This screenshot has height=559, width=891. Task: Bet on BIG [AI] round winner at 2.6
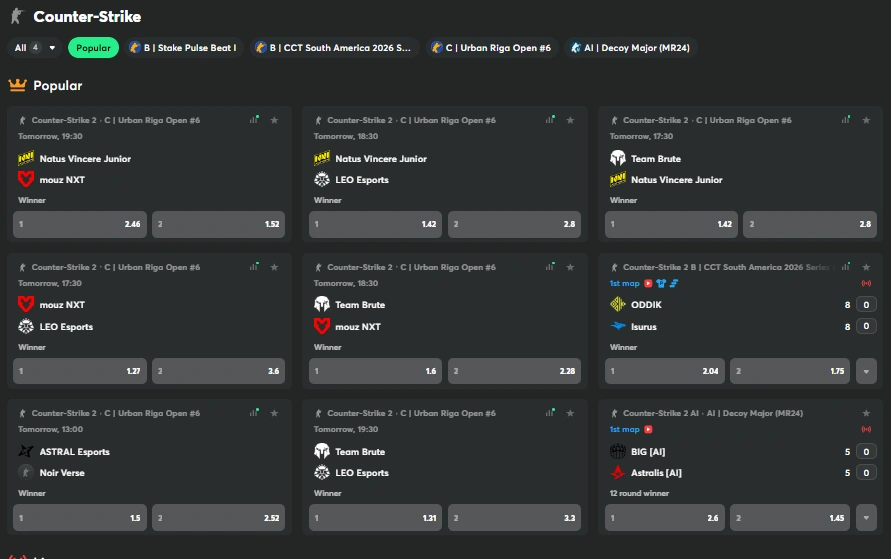pyautogui.click(x=665, y=518)
